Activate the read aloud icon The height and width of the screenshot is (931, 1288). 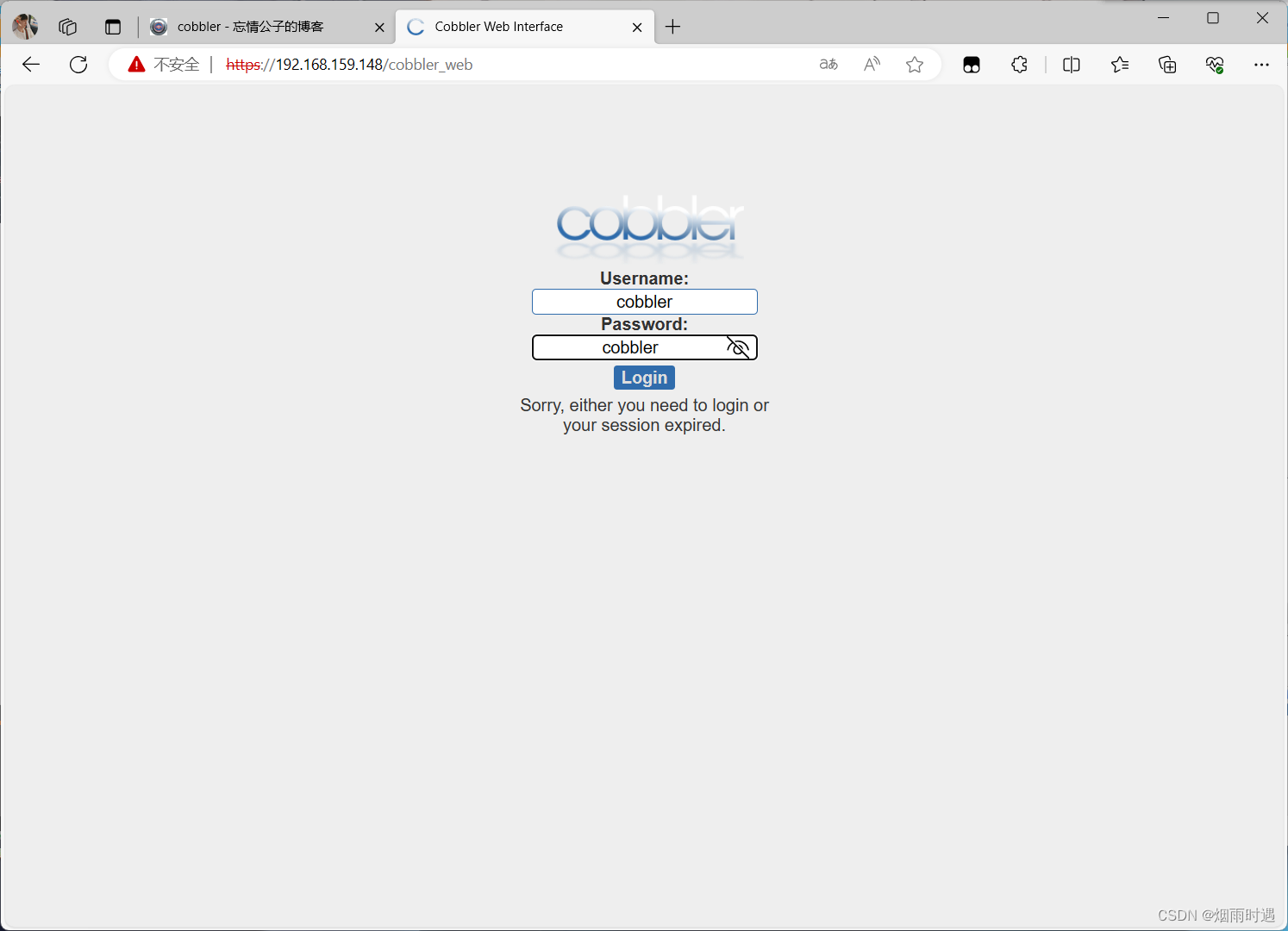coord(872,65)
